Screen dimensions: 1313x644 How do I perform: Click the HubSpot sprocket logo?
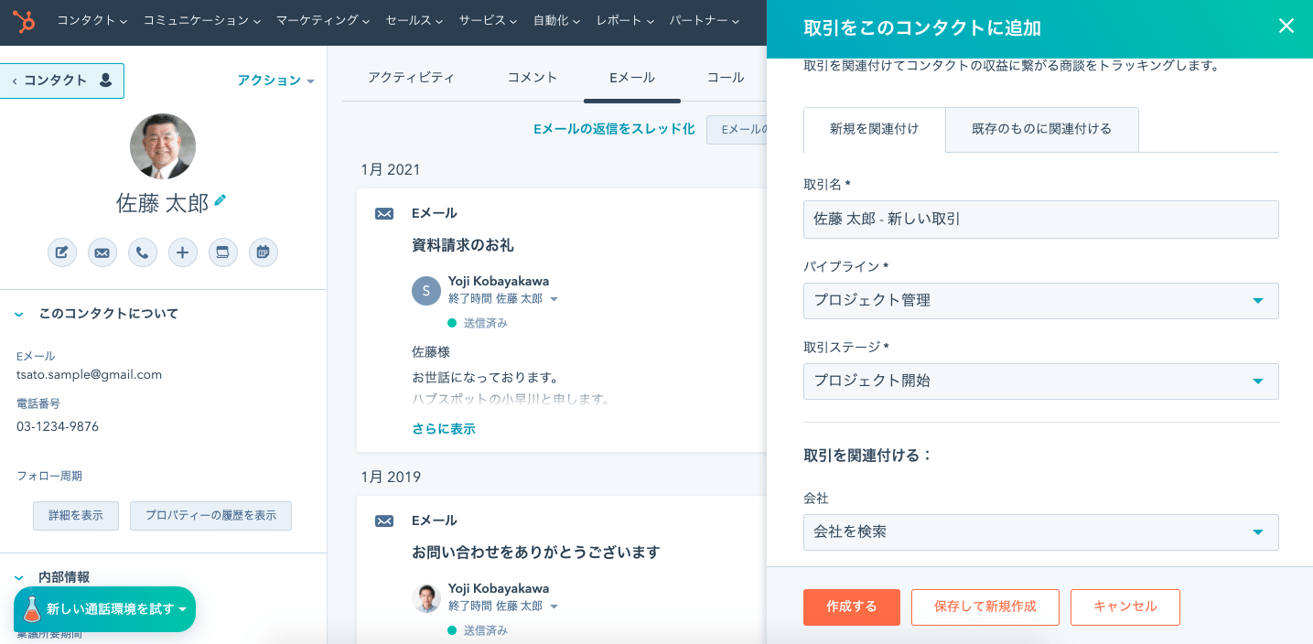point(24,21)
